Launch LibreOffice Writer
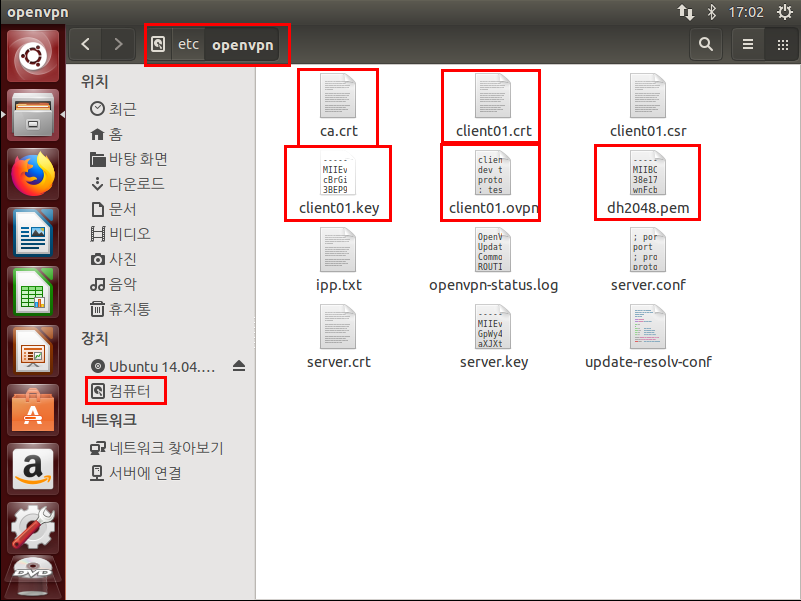This screenshot has height=601, width=801. click(x=33, y=233)
